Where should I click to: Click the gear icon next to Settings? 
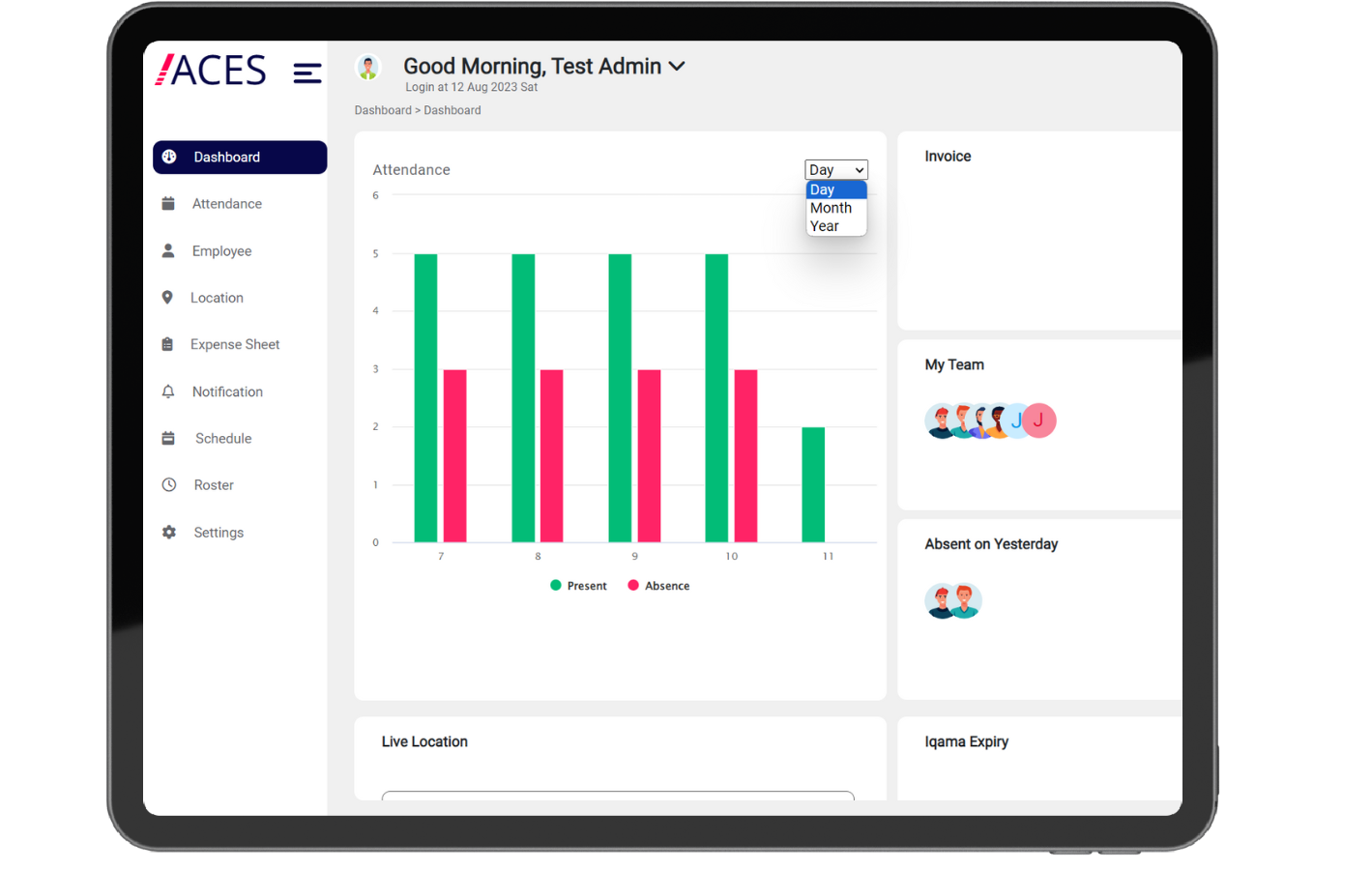point(169,533)
